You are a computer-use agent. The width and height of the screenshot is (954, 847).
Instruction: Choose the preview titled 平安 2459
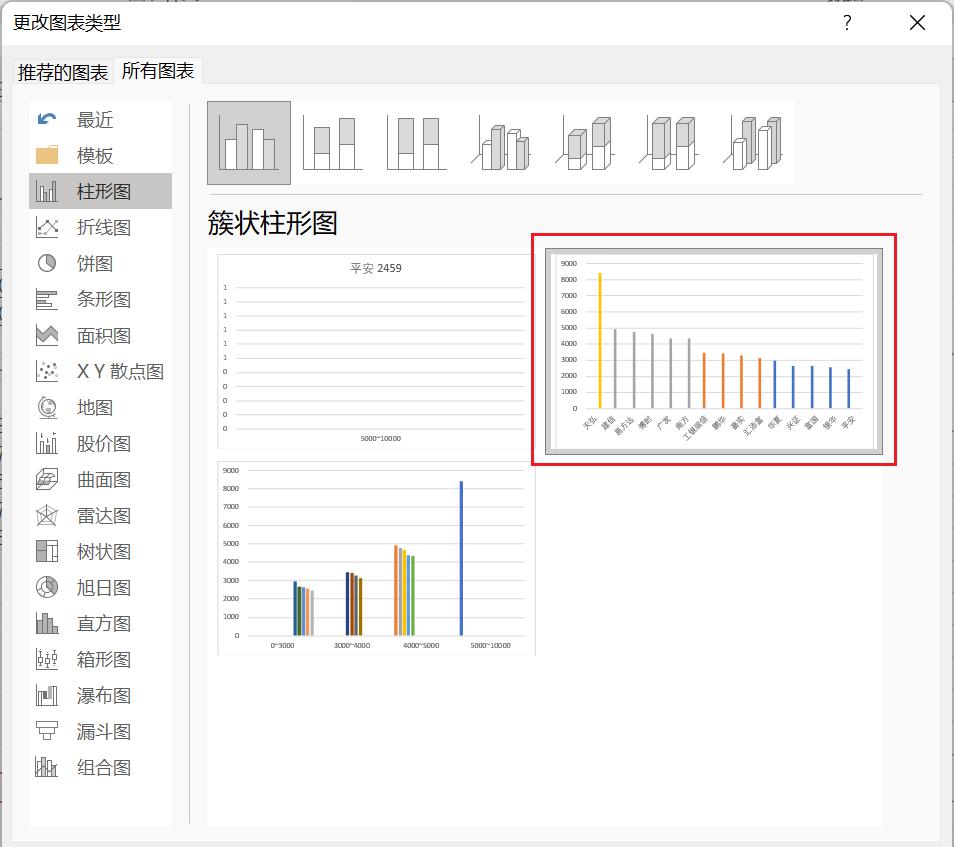click(x=375, y=351)
